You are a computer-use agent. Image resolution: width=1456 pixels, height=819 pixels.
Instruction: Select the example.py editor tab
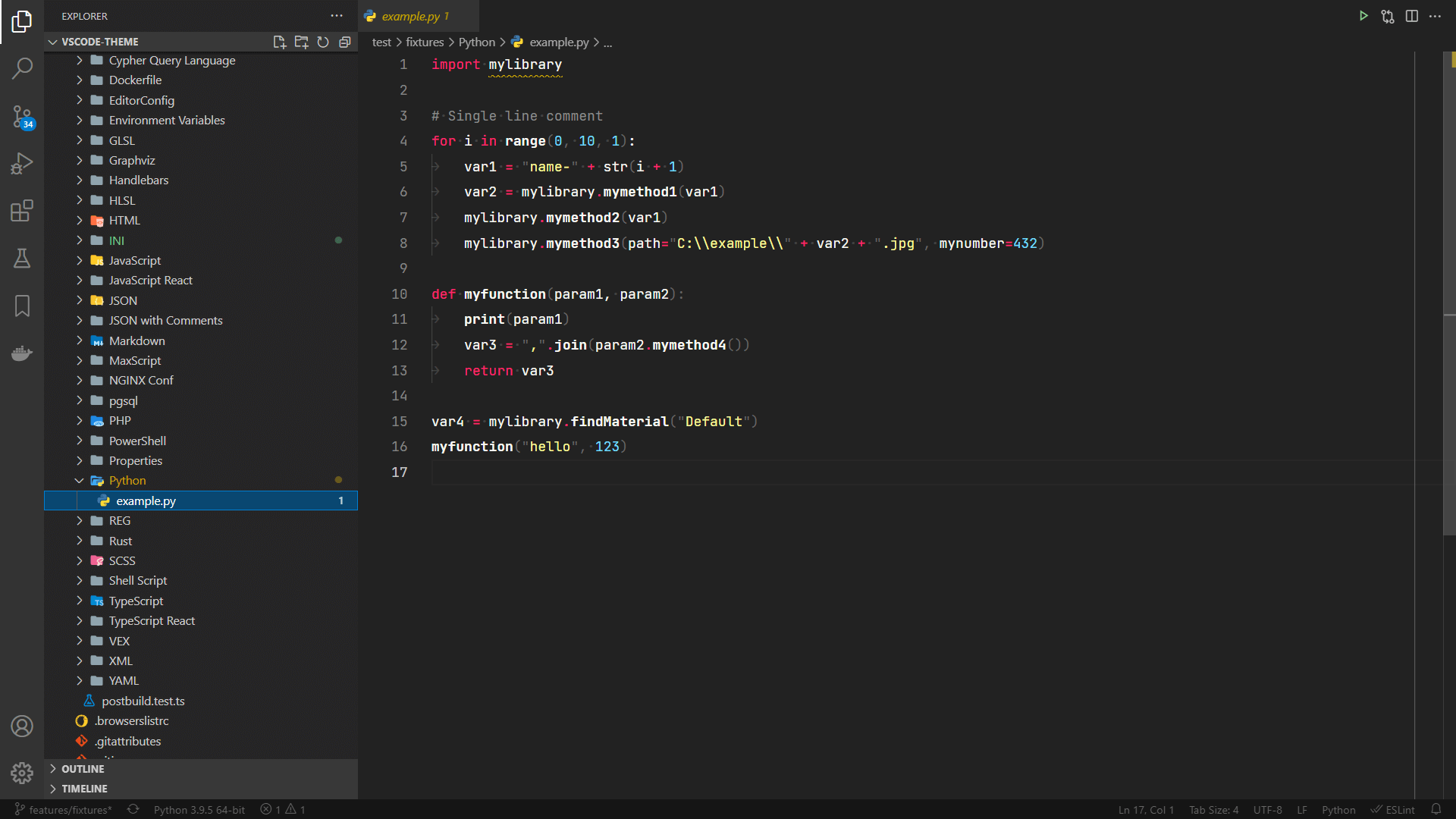click(x=410, y=16)
